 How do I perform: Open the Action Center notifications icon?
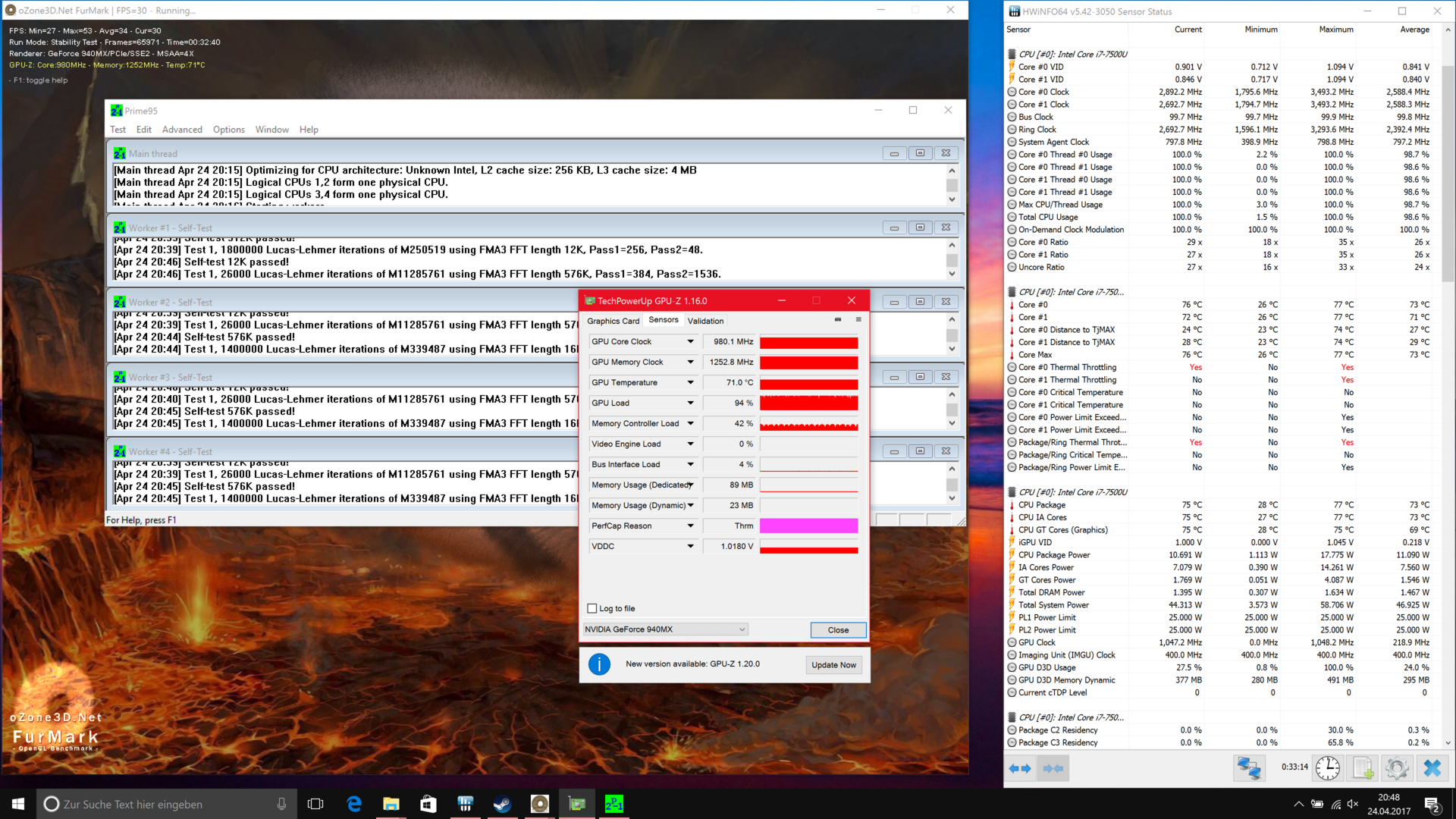tap(1432, 805)
